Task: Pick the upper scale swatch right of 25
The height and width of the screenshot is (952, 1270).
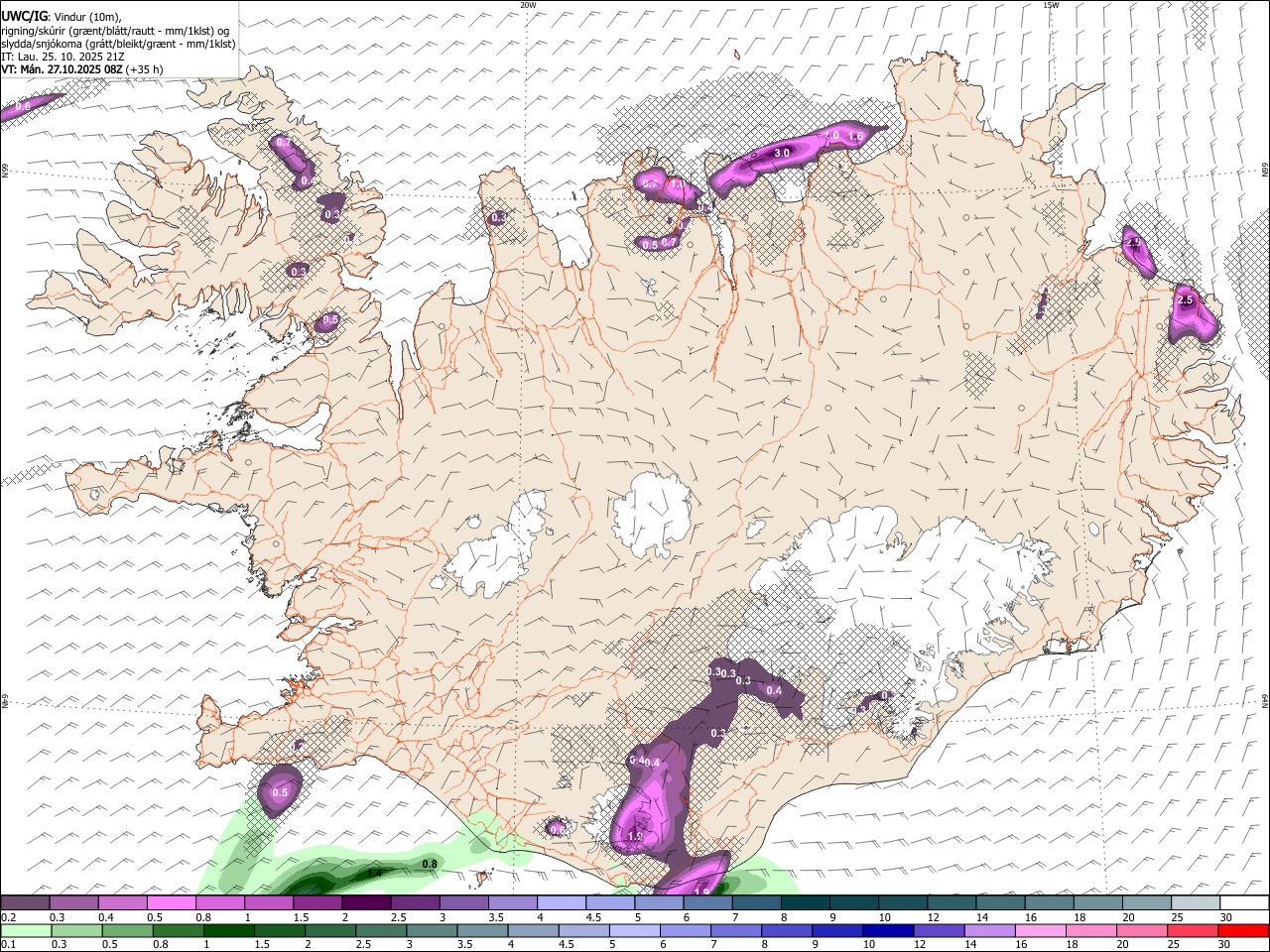Action: coord(1196,902)
